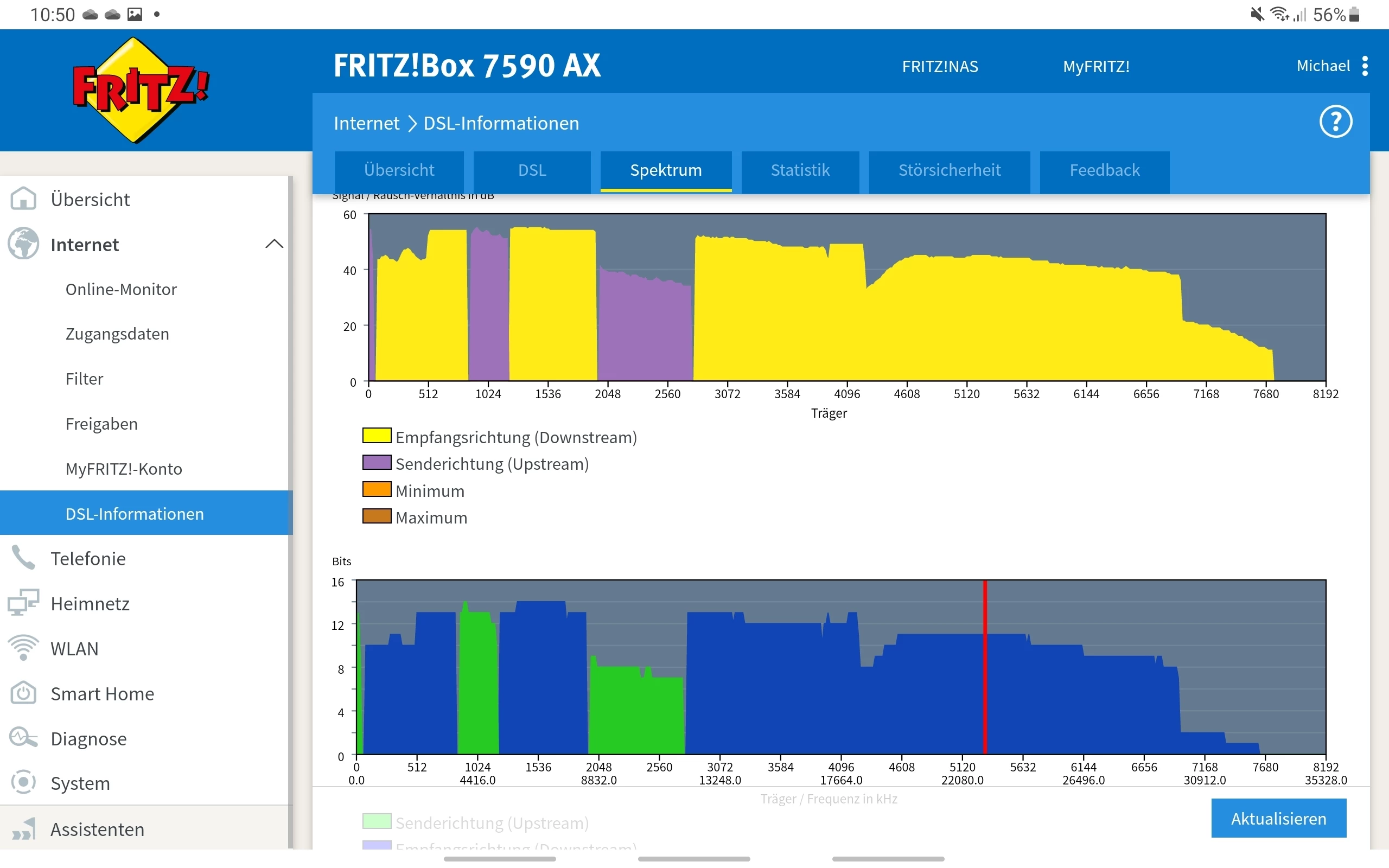Screen dimensions: 1389x868
Task: Click the Übersicht home icon in sidebar
Action: click(x=23, y=199)
